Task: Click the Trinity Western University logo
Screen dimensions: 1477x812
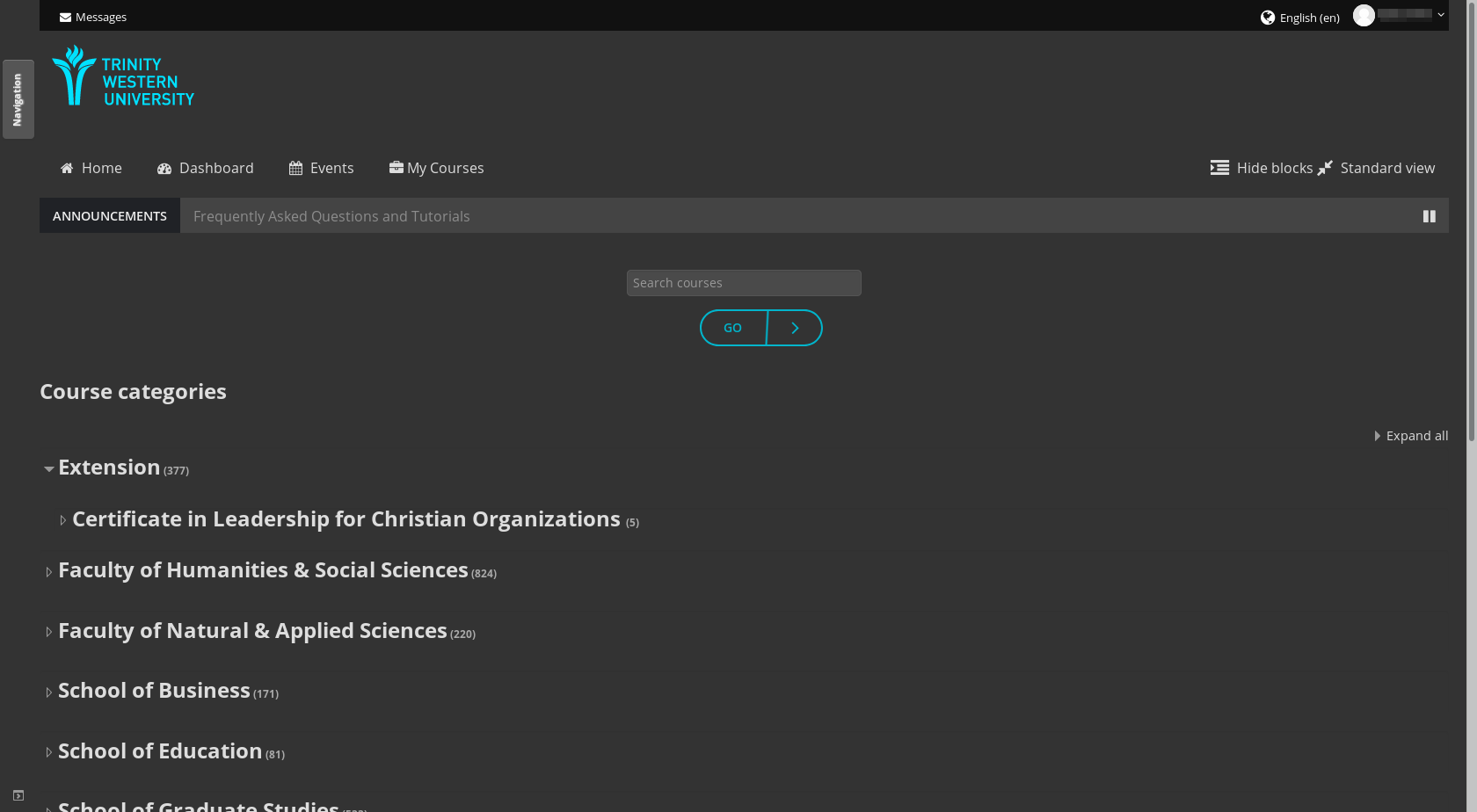Action: coord(122,76)
